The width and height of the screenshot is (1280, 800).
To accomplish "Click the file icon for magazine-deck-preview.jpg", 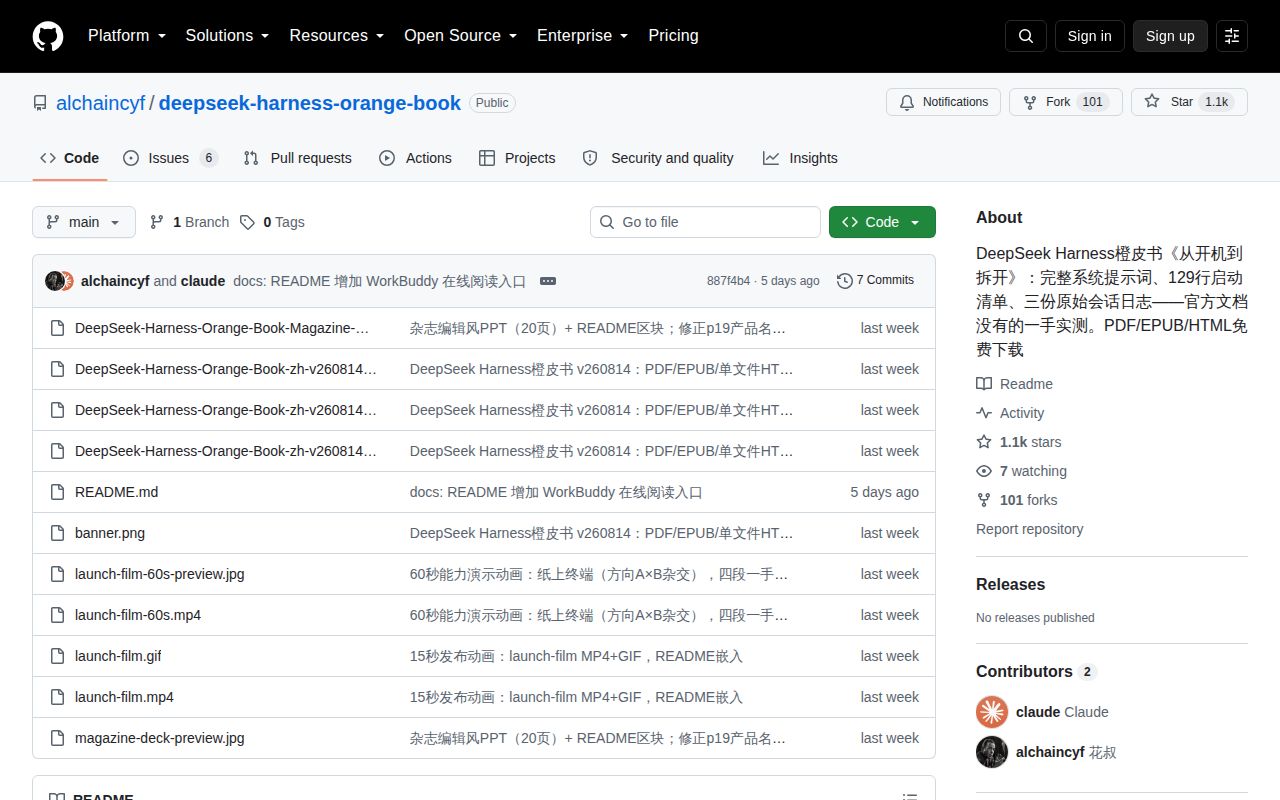I will (x=57, y=738).
